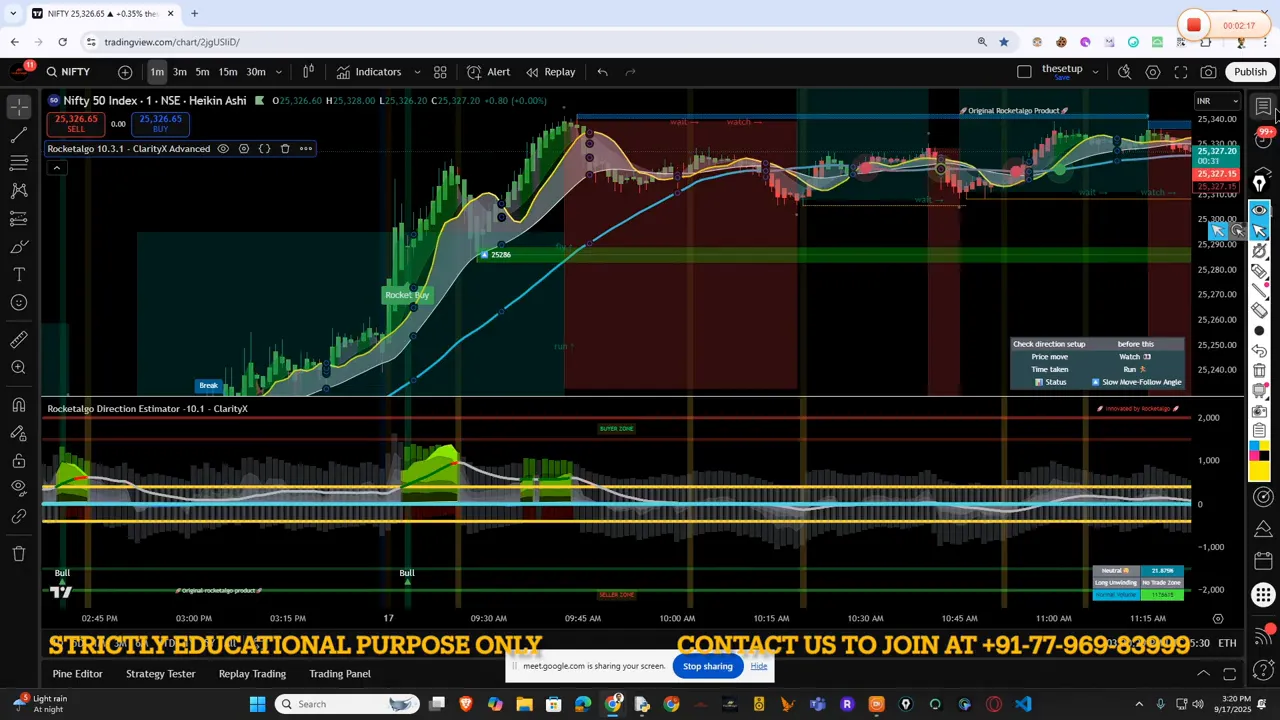Switch to the Strategy Tester tab
Image resolution: width=1280 pixels, height=720 pixels.
(160, 674)
